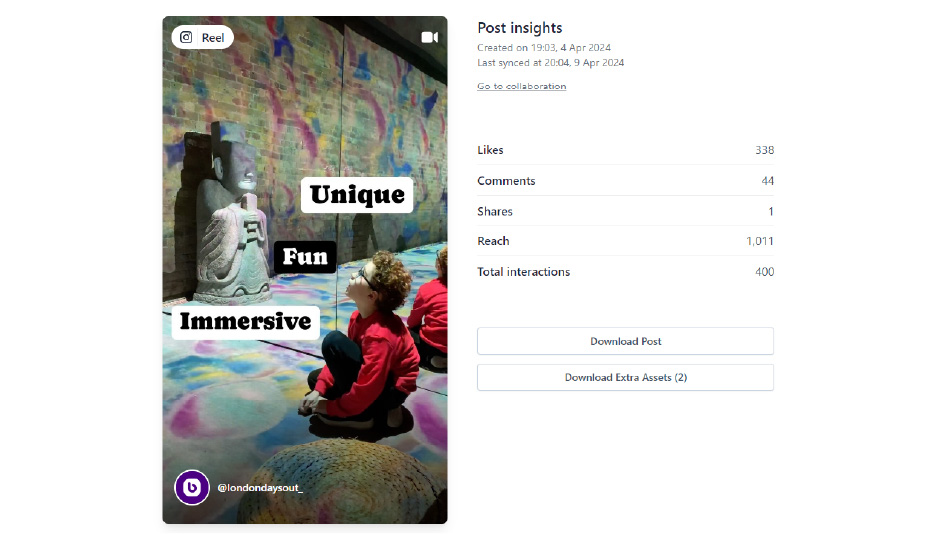Click the Reel label on the badge
Image resolution: width=943 pixels, height=534 pixels.
click(213, 38)
